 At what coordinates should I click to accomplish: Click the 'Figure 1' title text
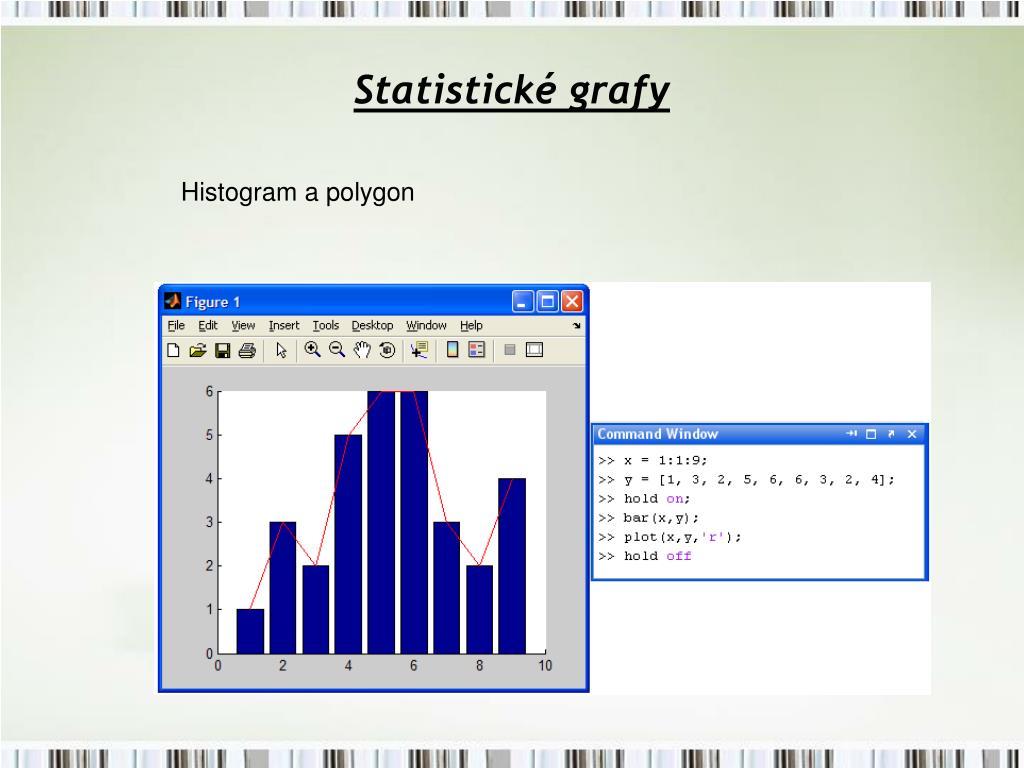(x=213, y=302)
